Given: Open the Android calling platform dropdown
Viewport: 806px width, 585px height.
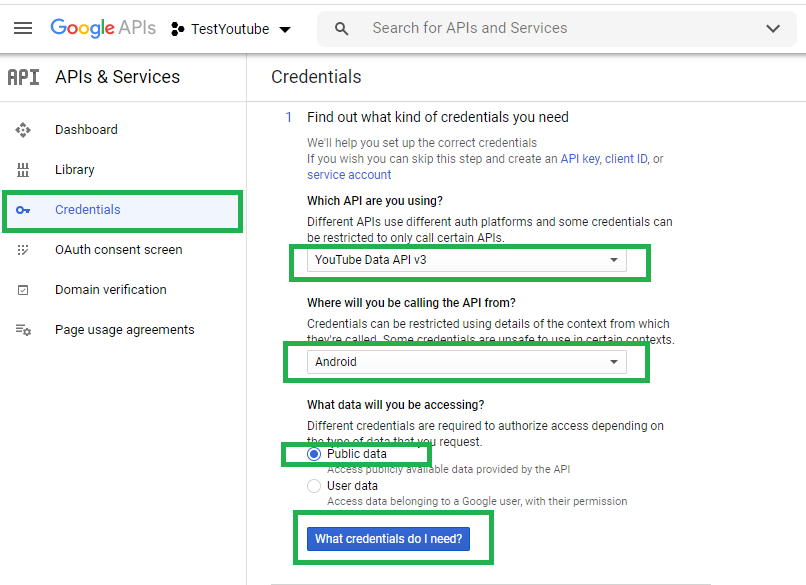Looking at the screenshot, I should [467, 362].
